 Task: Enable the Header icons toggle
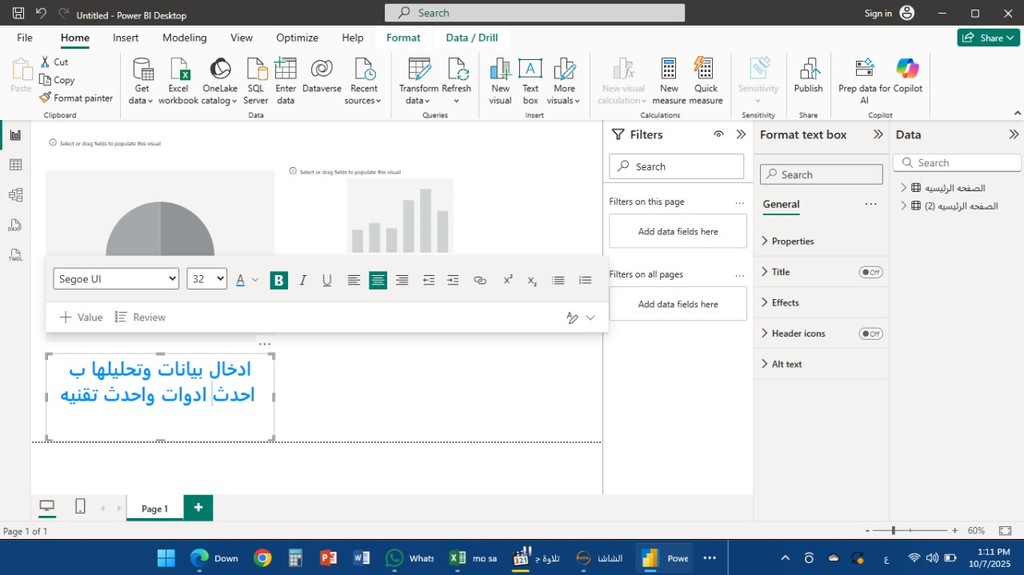pos(870,333)
